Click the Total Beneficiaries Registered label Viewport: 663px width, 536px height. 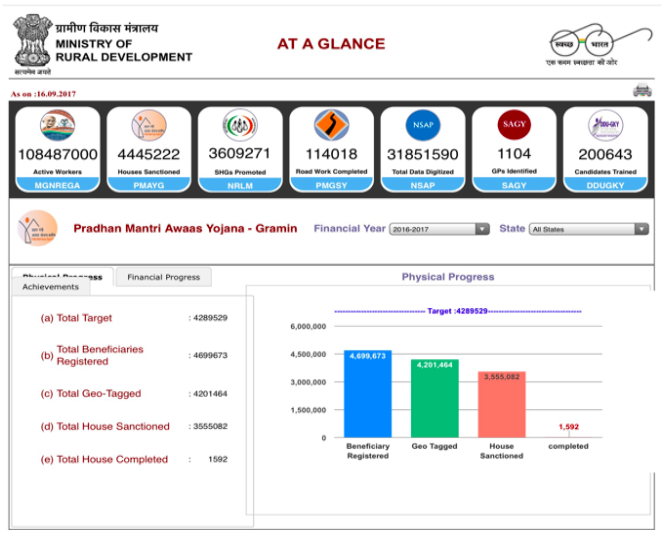coord(99,355)
